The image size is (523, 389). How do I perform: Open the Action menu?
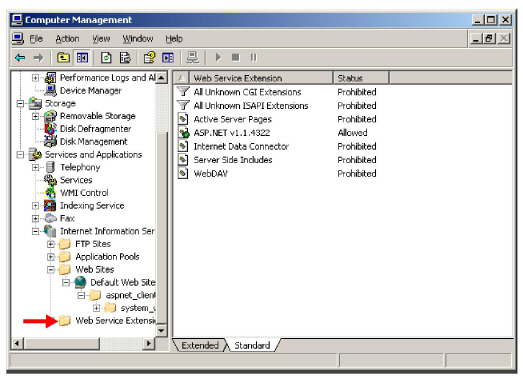tap(67, 39)
